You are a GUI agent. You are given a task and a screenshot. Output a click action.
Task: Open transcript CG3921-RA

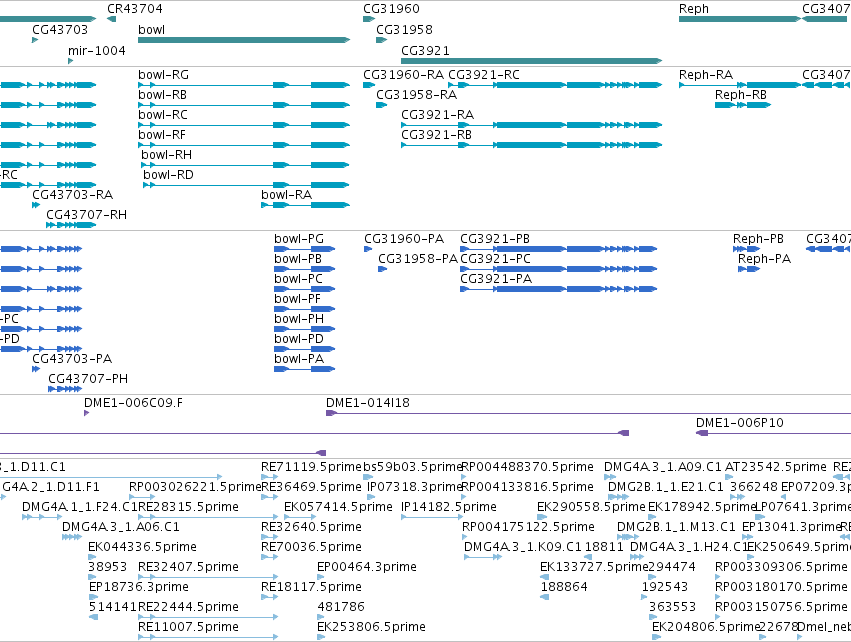[531, 125]
